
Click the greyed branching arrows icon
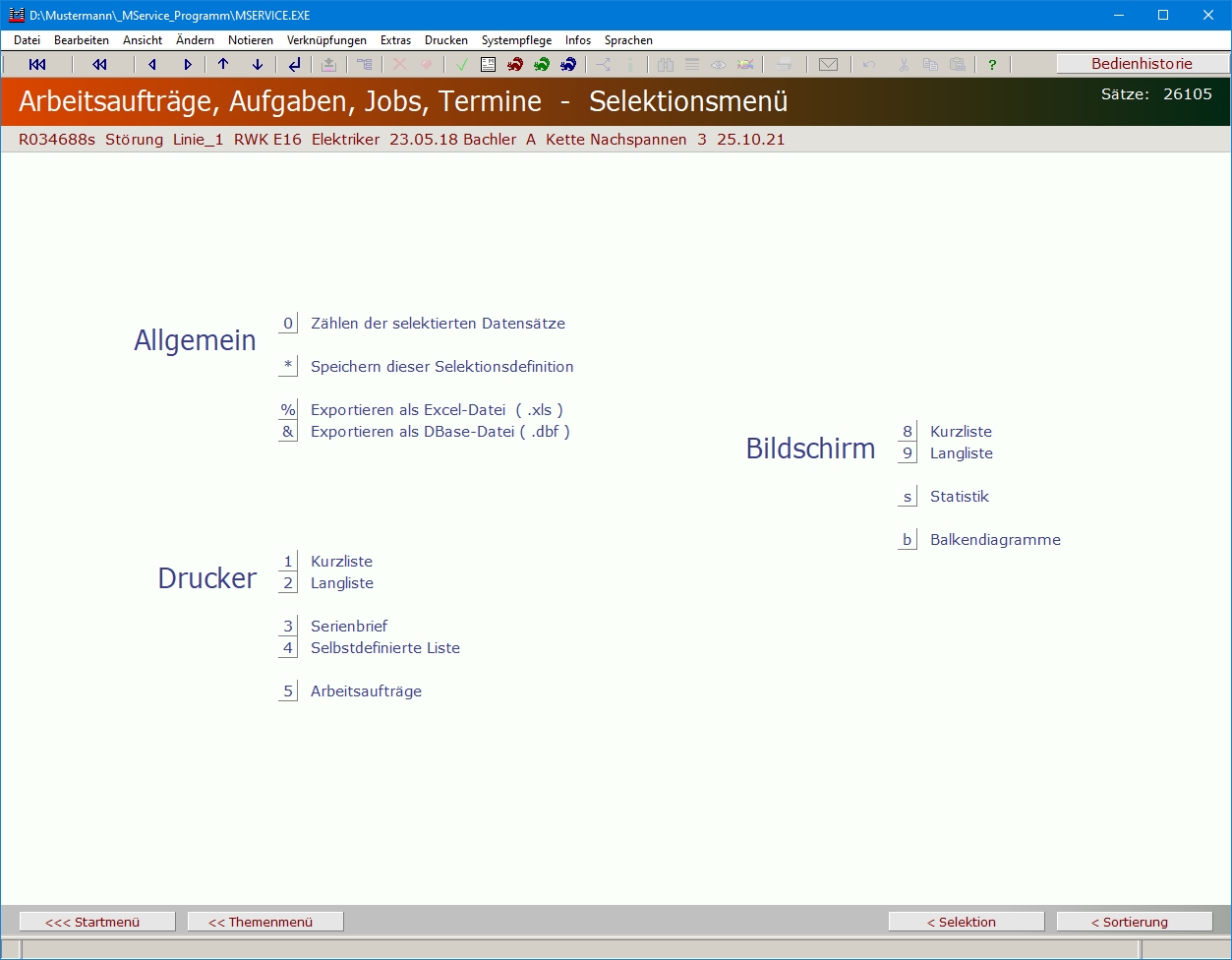[x=604, y=65]
